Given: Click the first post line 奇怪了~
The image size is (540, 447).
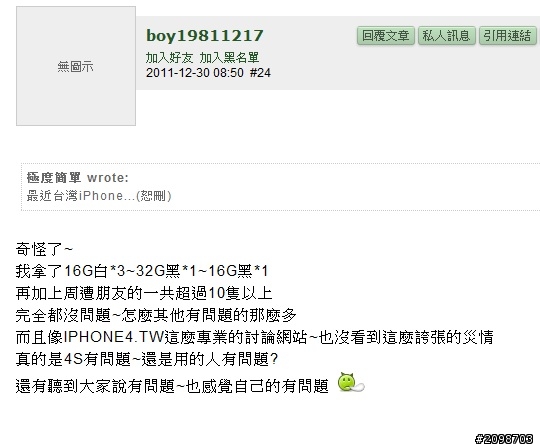Looking at the screenshot, I should point(44,249).
